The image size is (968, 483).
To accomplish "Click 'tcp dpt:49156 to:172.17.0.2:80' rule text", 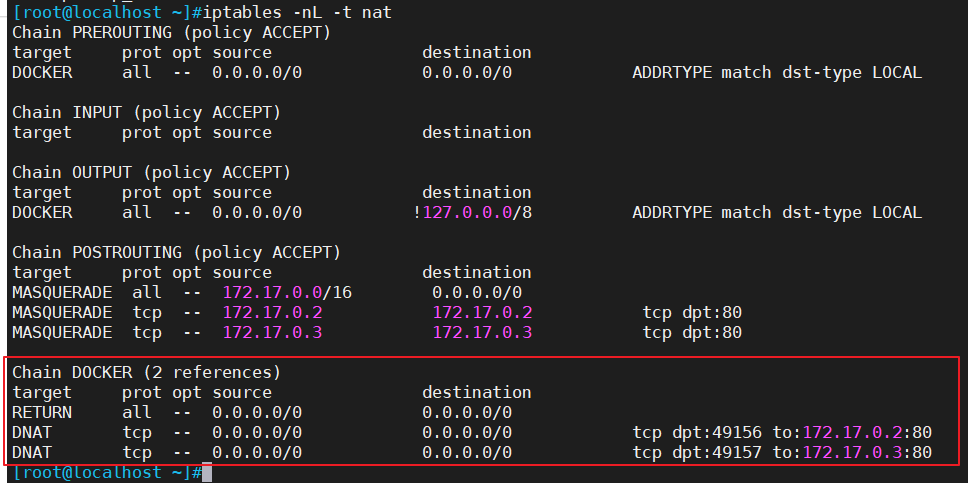I will tap(782, 432).
